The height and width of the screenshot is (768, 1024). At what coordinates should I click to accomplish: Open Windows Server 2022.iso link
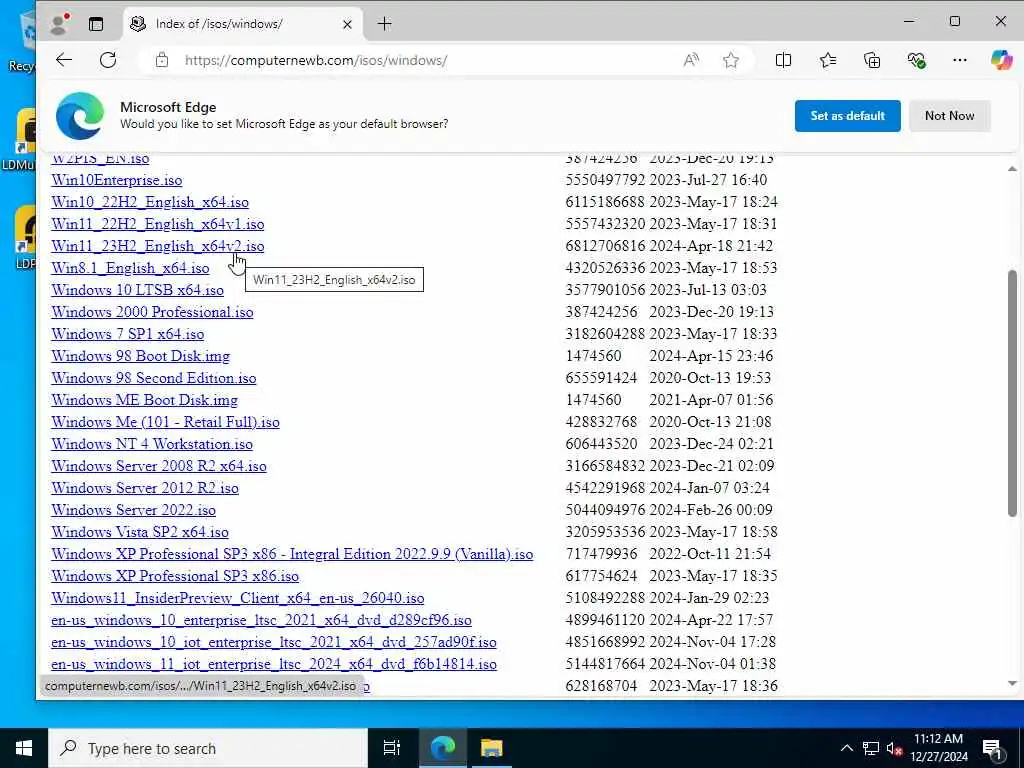click(133, 510)
